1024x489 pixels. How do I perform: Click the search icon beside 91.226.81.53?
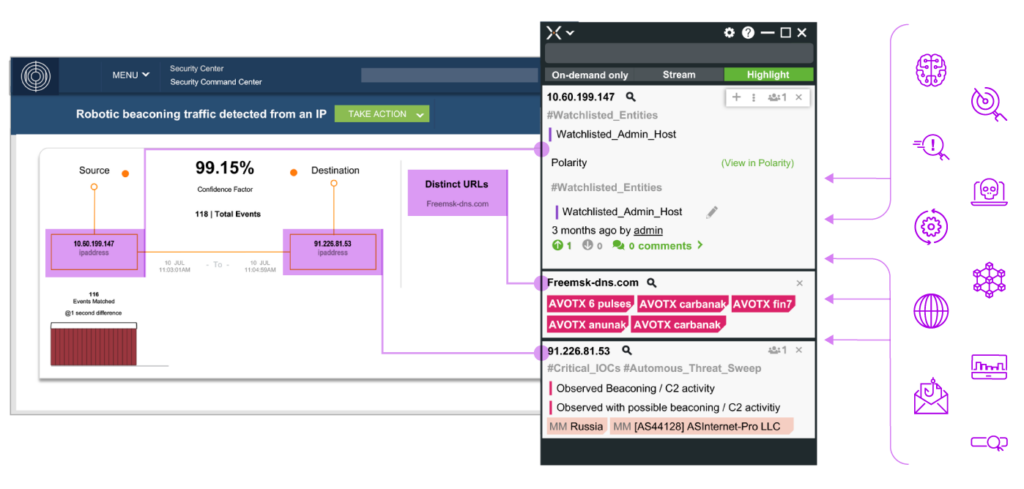coord(627,351)
